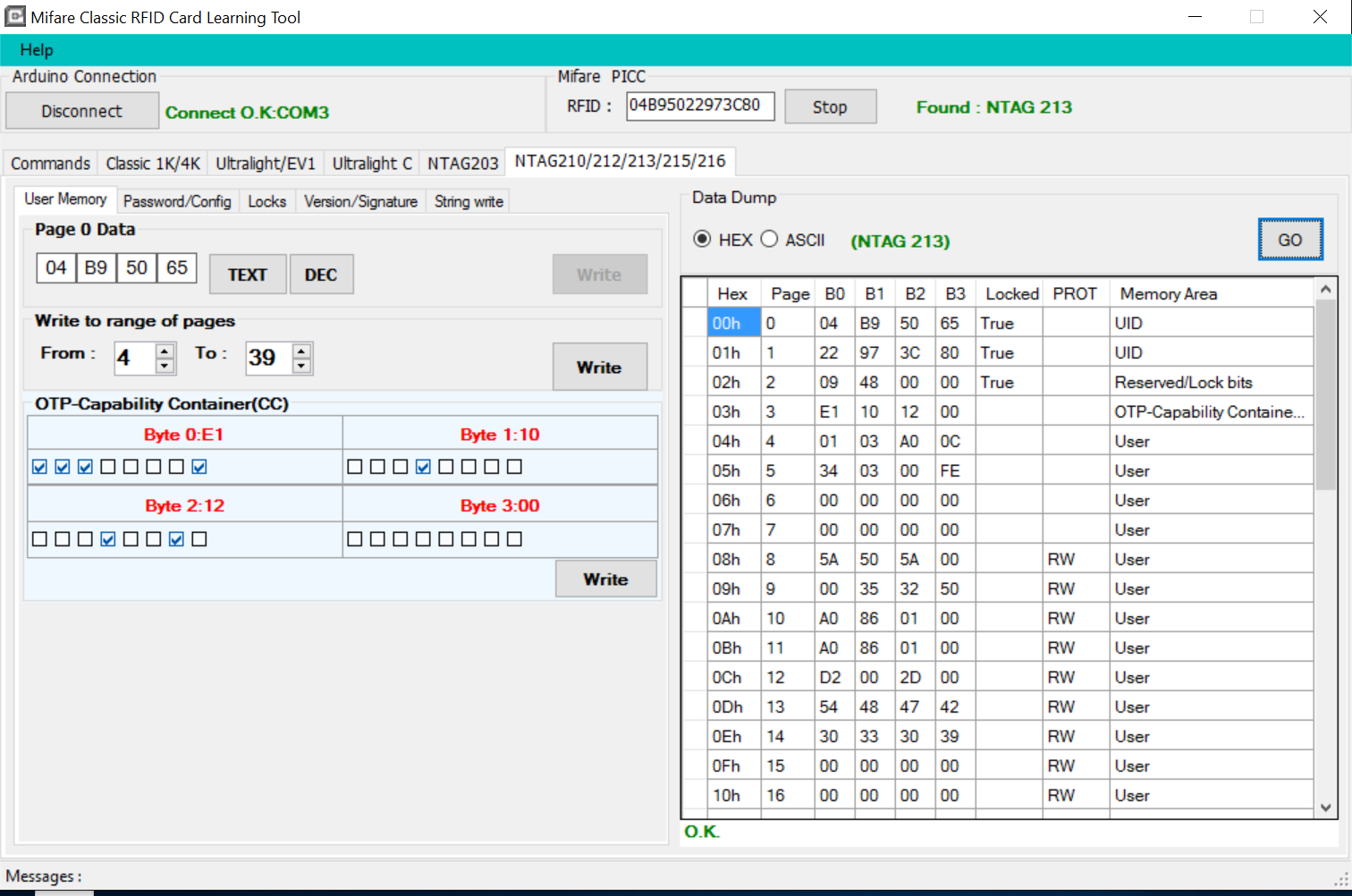The width and height of the screenshot is (1352, 896).
Task: Minimize the Mifare tool window
Action: (x=1196, y=17)
